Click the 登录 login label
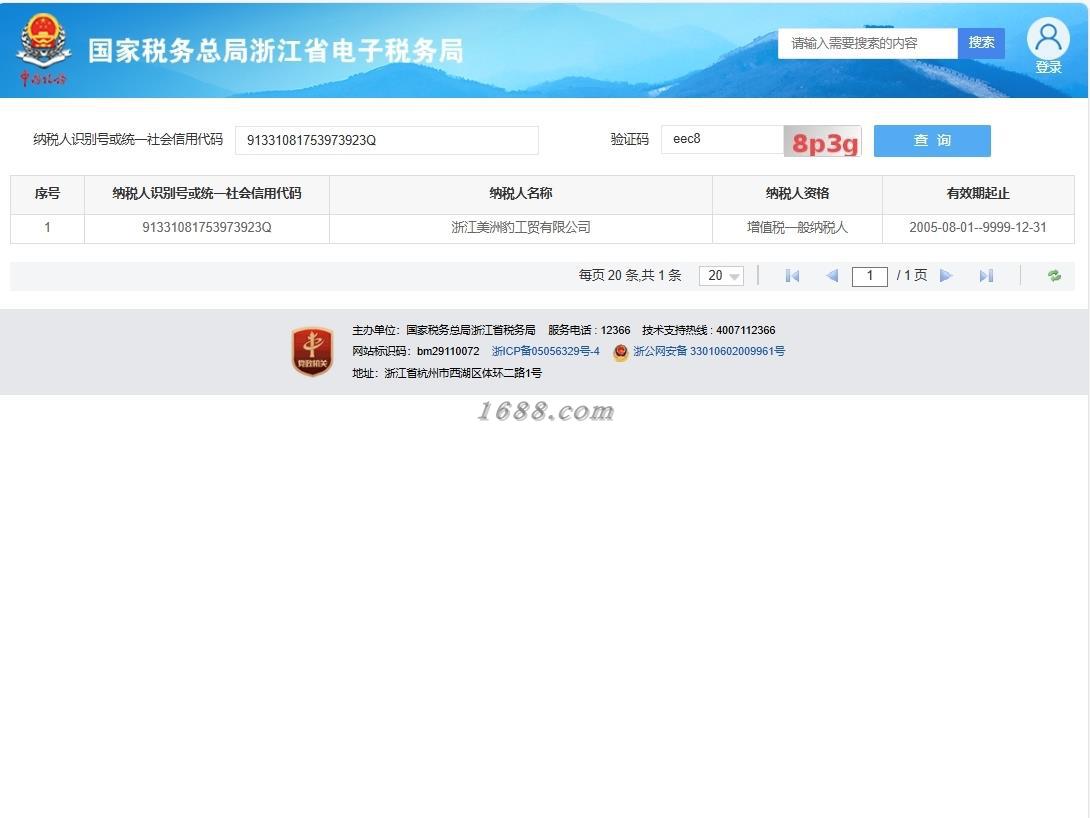 click(1048, 67)
